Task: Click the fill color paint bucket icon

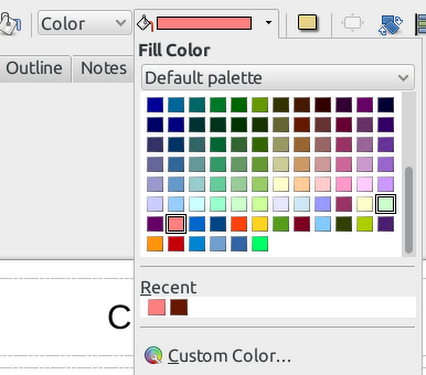Action: pos(145,23)
